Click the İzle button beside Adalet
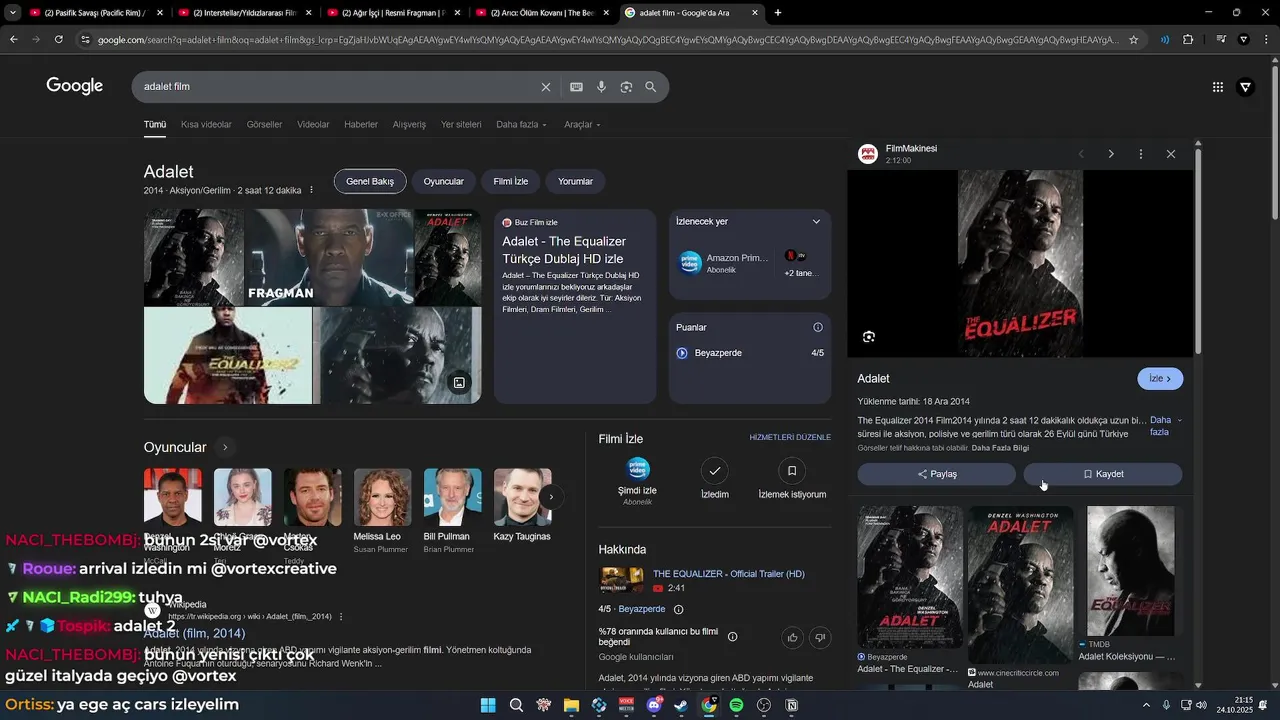The image size is (1280, 720). point(1160,379)
